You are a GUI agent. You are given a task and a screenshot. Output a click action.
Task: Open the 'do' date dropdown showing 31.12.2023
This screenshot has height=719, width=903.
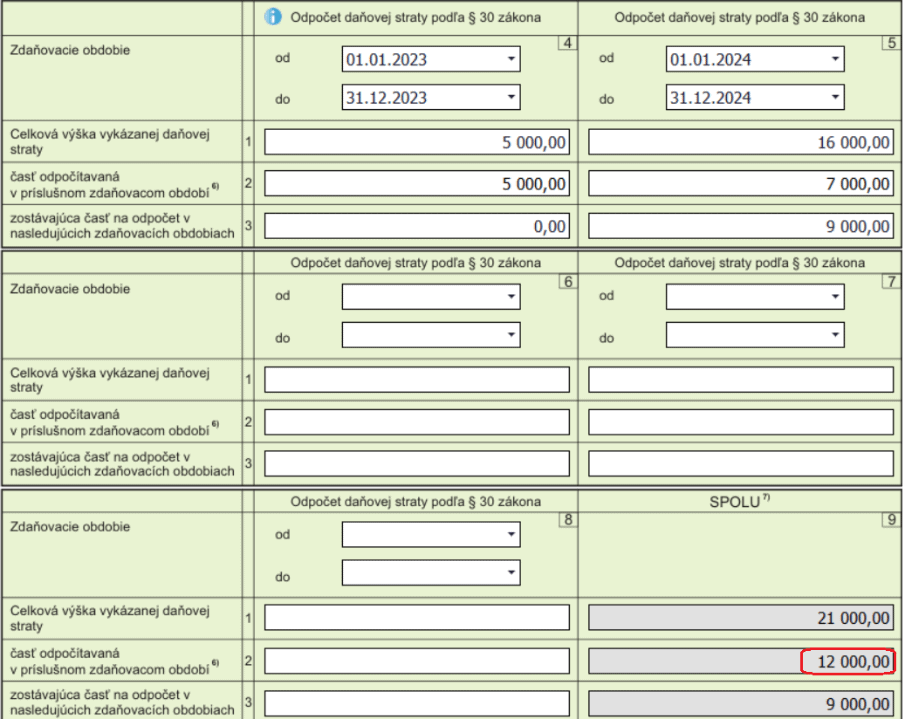[x=431, y=97]
